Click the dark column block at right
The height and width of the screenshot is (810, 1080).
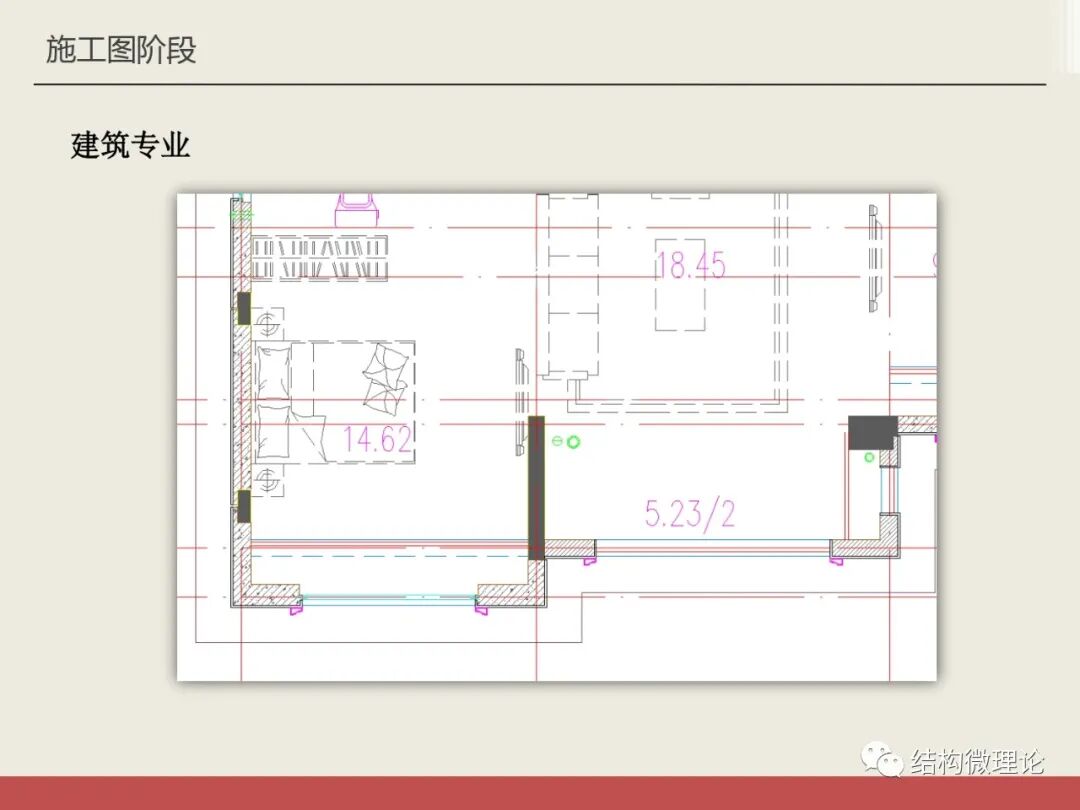point(872,433)
